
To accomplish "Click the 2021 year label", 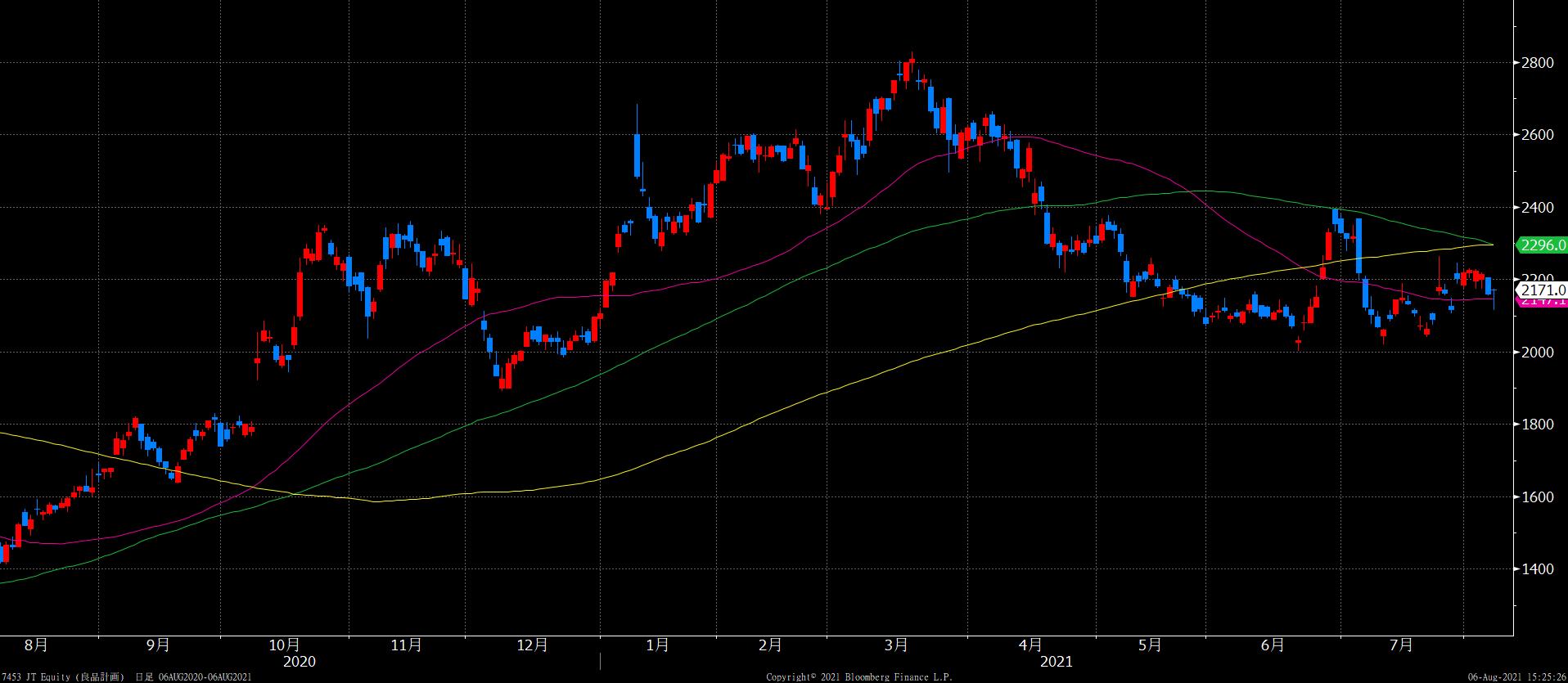I will pos(1056,662).
